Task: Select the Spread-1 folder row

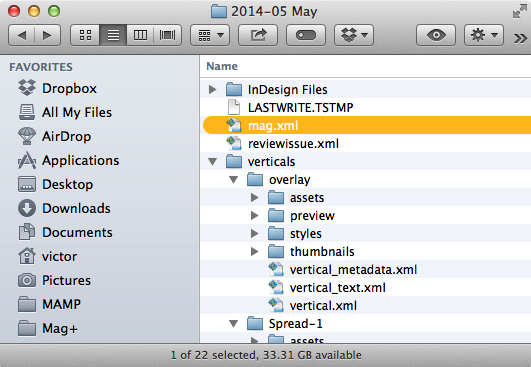Action: (x=366, y=324)
